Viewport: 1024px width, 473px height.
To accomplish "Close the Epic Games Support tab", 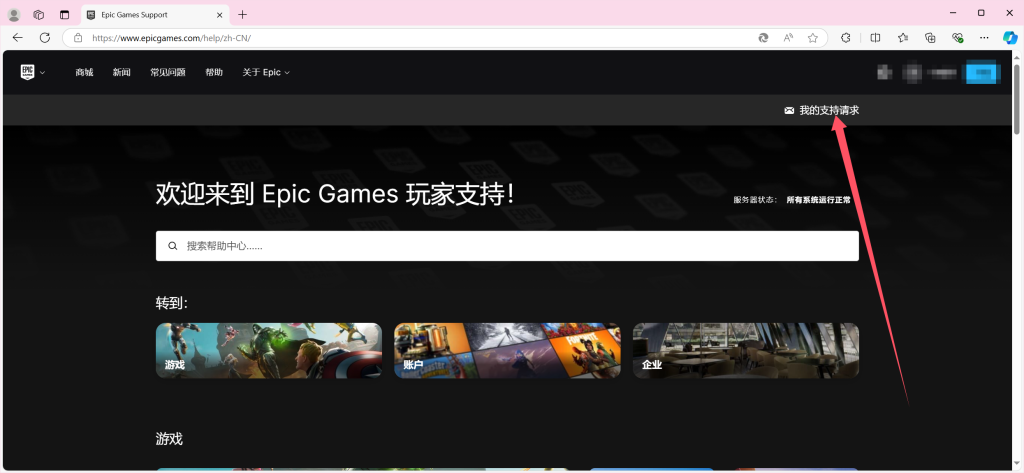I will (219, 14).
